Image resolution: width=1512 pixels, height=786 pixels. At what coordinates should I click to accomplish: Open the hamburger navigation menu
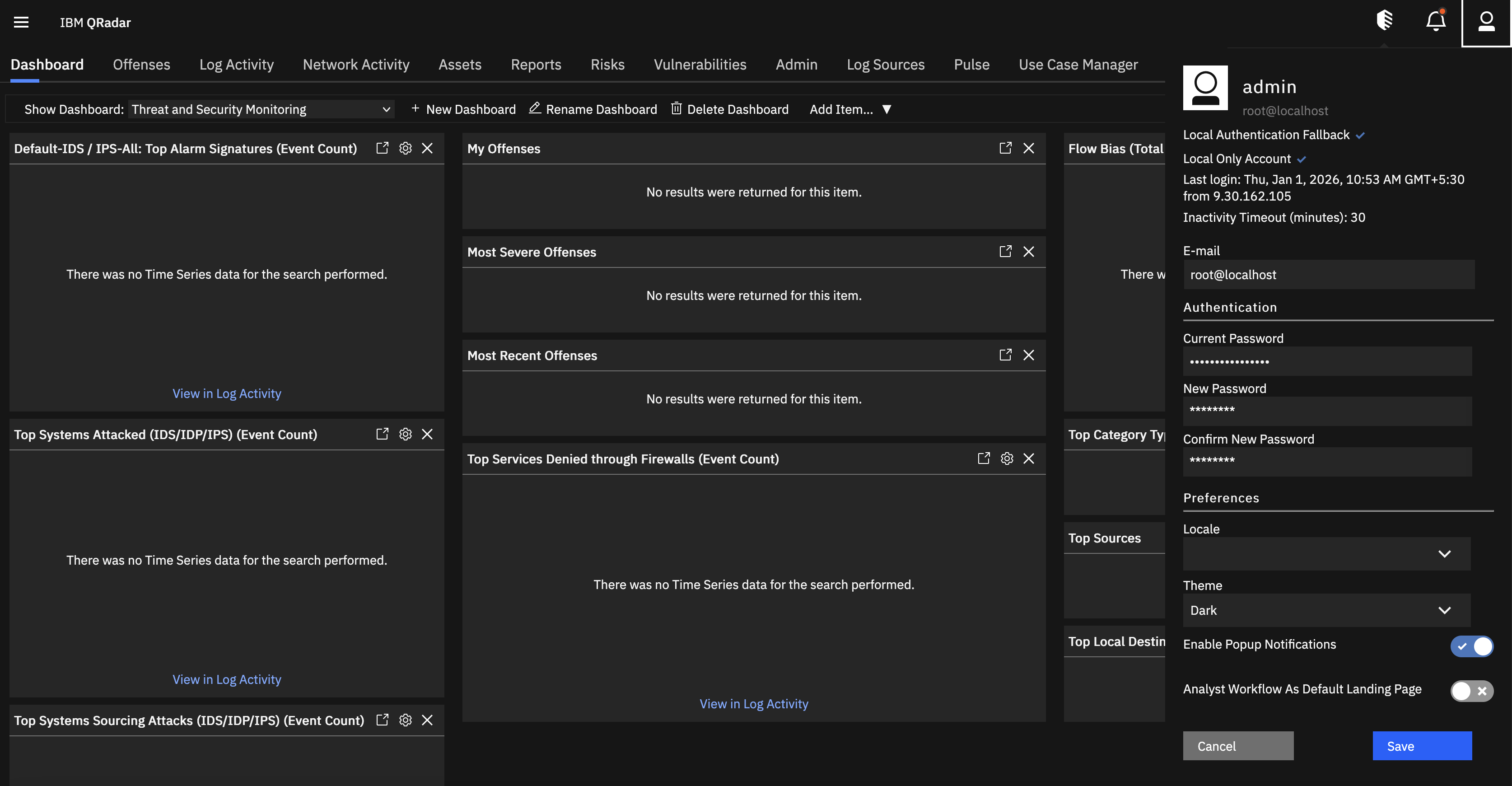21,22
